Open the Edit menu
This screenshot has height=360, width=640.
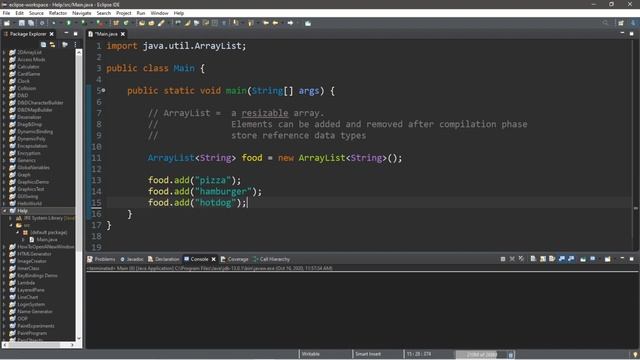(20, 13)
